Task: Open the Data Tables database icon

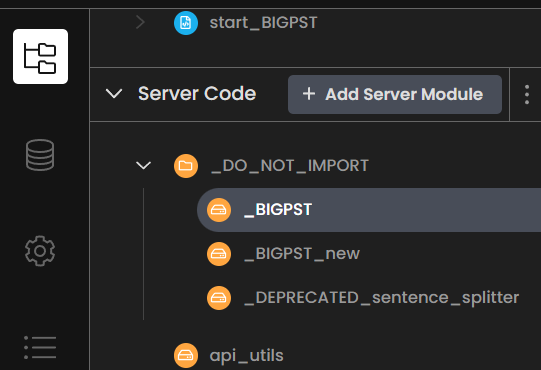Action: click(40, 155)
